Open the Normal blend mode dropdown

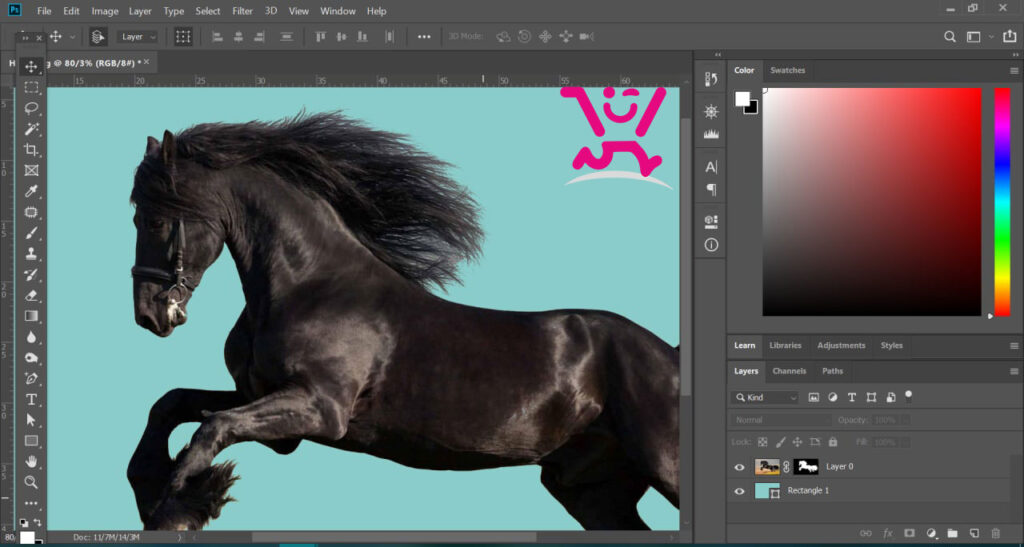click(x=782, y=420)
